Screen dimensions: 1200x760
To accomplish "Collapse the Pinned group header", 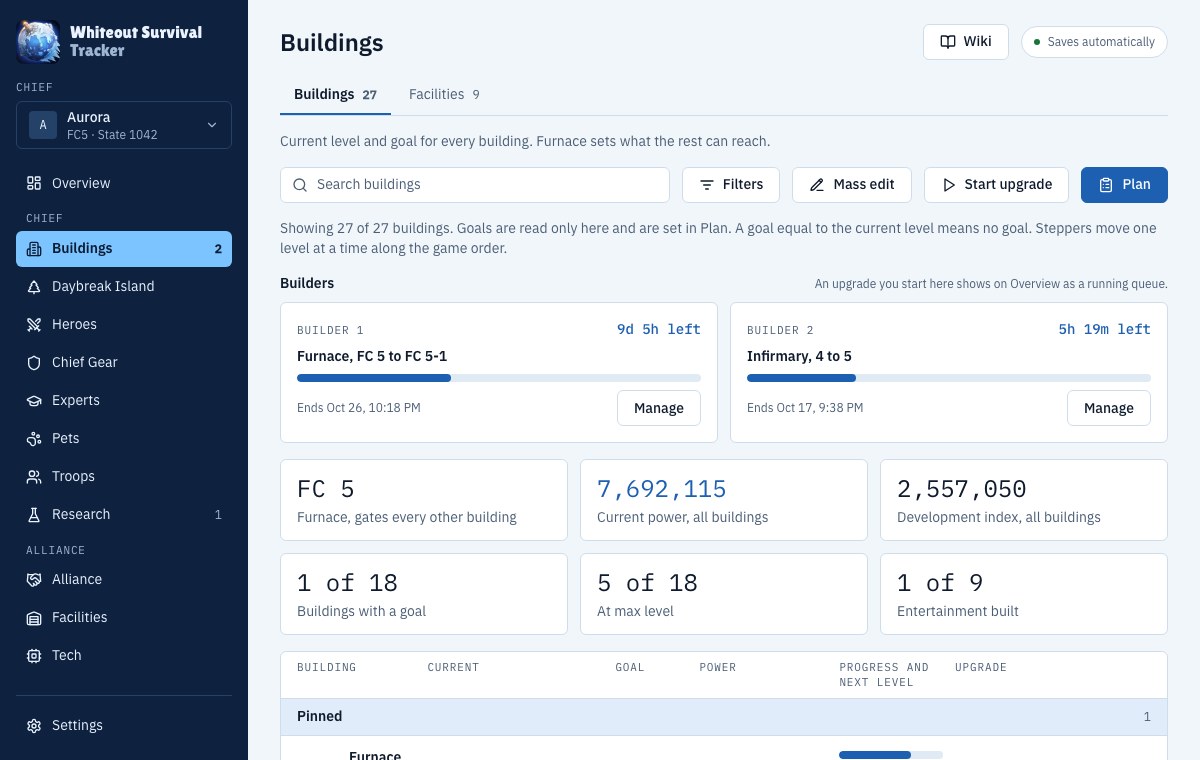I will pyautogui.click(x=724, y=716).
